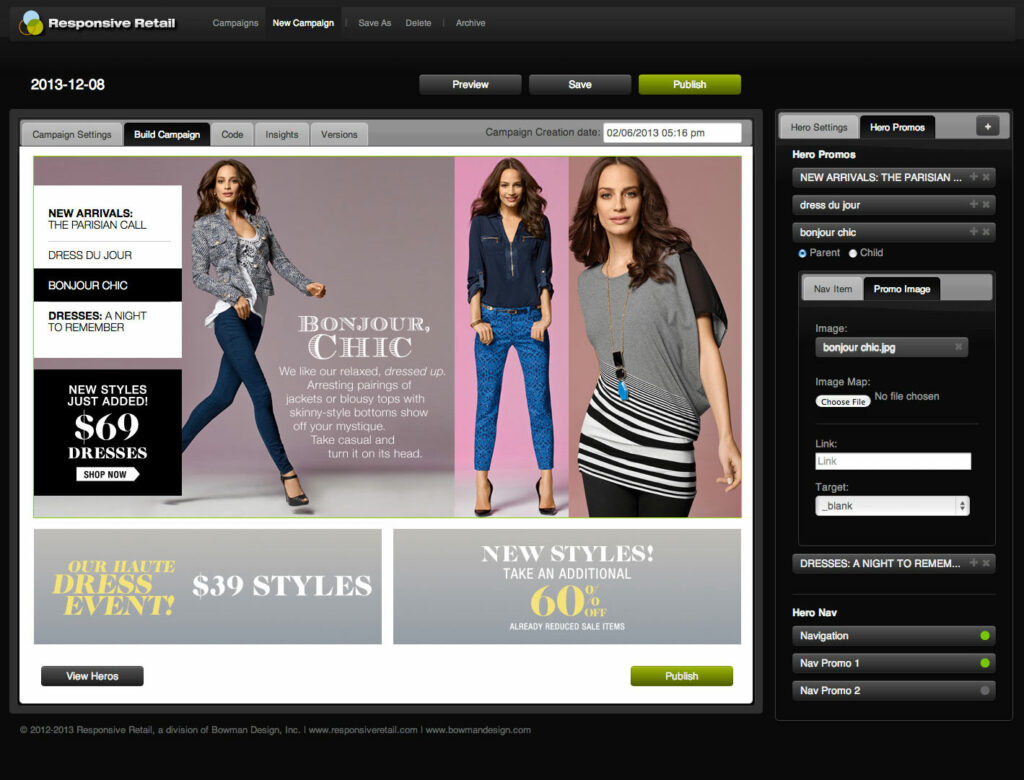The height and width of the screenshot is (780, 1024).
Task: Click the top Save button
Action: (580, 84)
